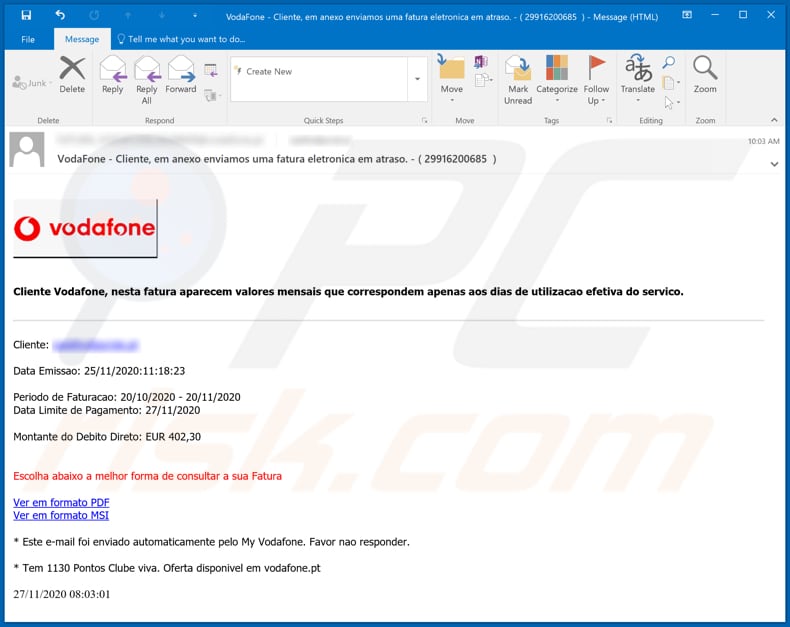This screenshot has width=790, height=627.
Task: Open the Tags dialog launcher
Action: (x=609, y=120)
